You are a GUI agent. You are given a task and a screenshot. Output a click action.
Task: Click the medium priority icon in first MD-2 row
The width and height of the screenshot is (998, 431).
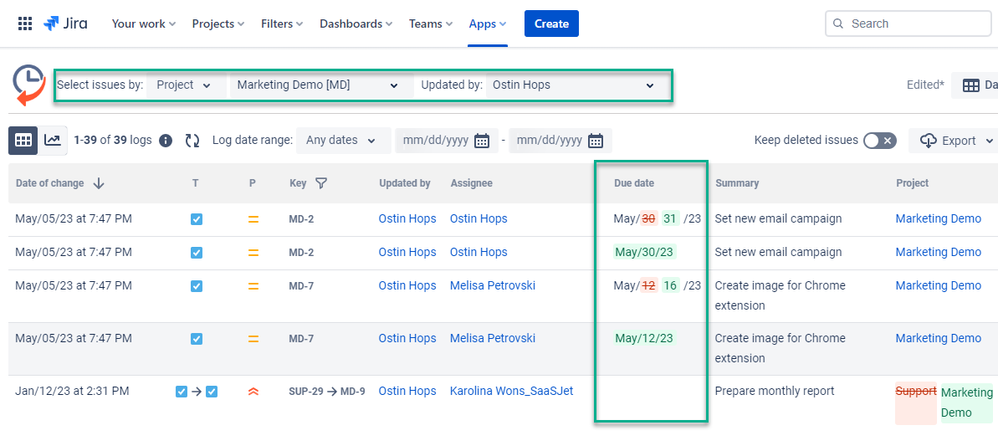(x=253, y=219)
